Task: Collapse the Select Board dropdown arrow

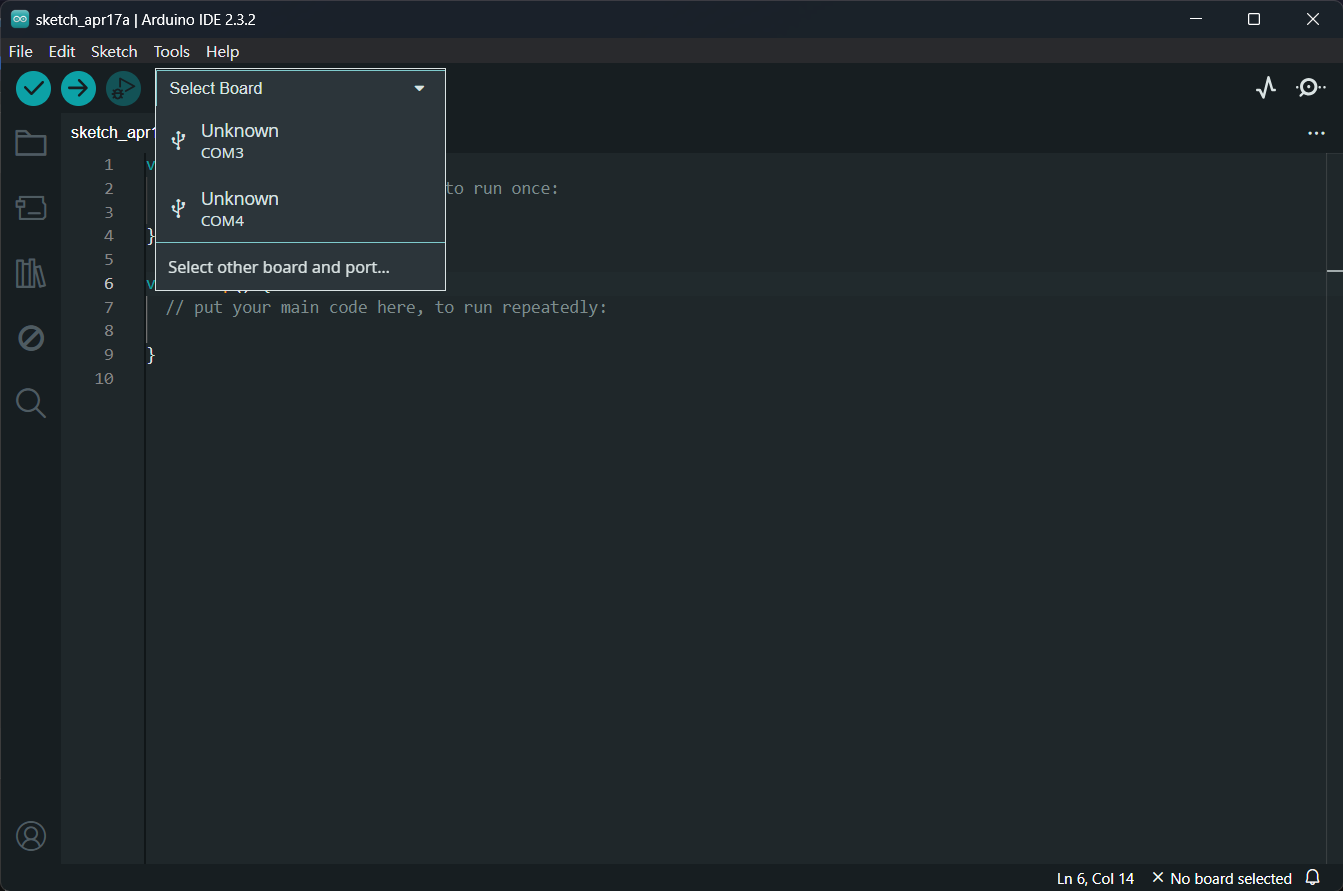Action: 419,88
